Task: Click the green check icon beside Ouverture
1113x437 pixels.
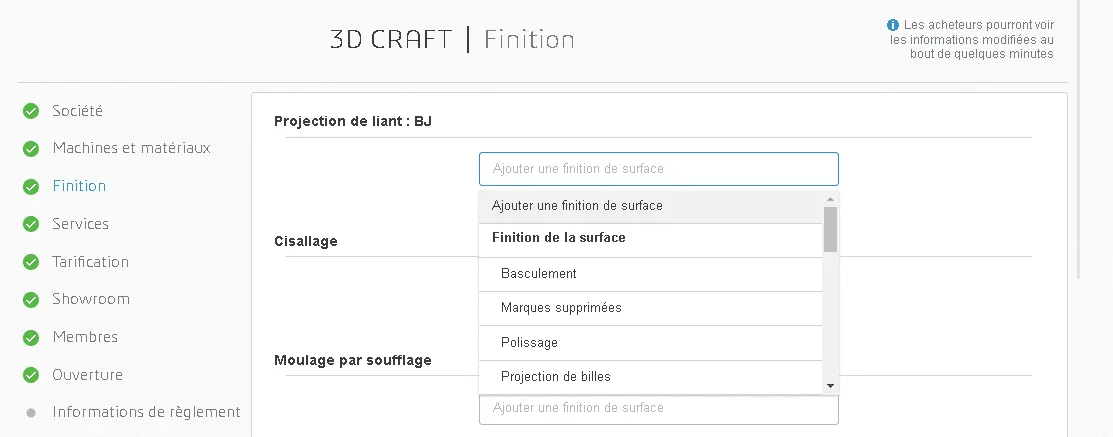Action: [31, 375]
